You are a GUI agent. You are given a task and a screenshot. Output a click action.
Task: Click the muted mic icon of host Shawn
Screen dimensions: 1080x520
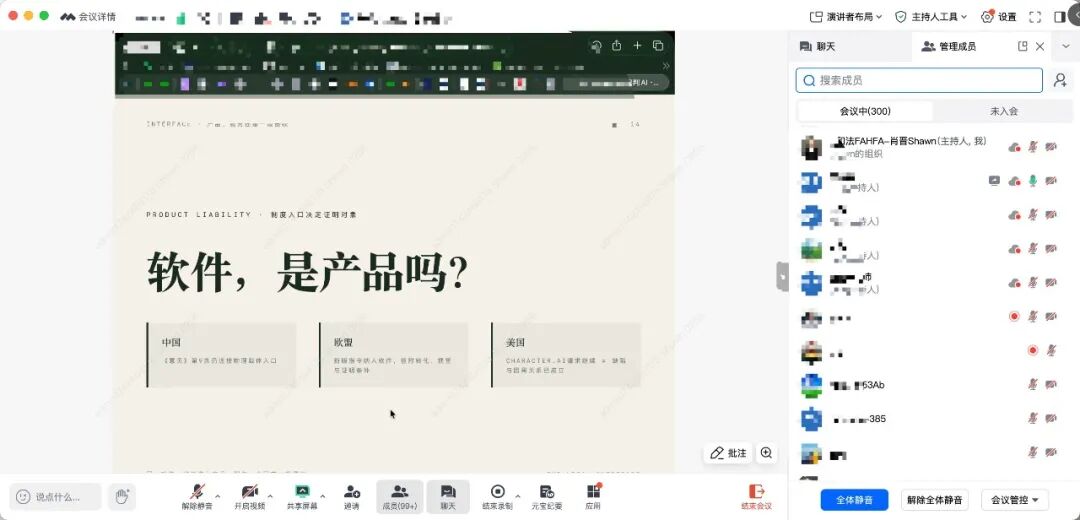point(1032,147)
